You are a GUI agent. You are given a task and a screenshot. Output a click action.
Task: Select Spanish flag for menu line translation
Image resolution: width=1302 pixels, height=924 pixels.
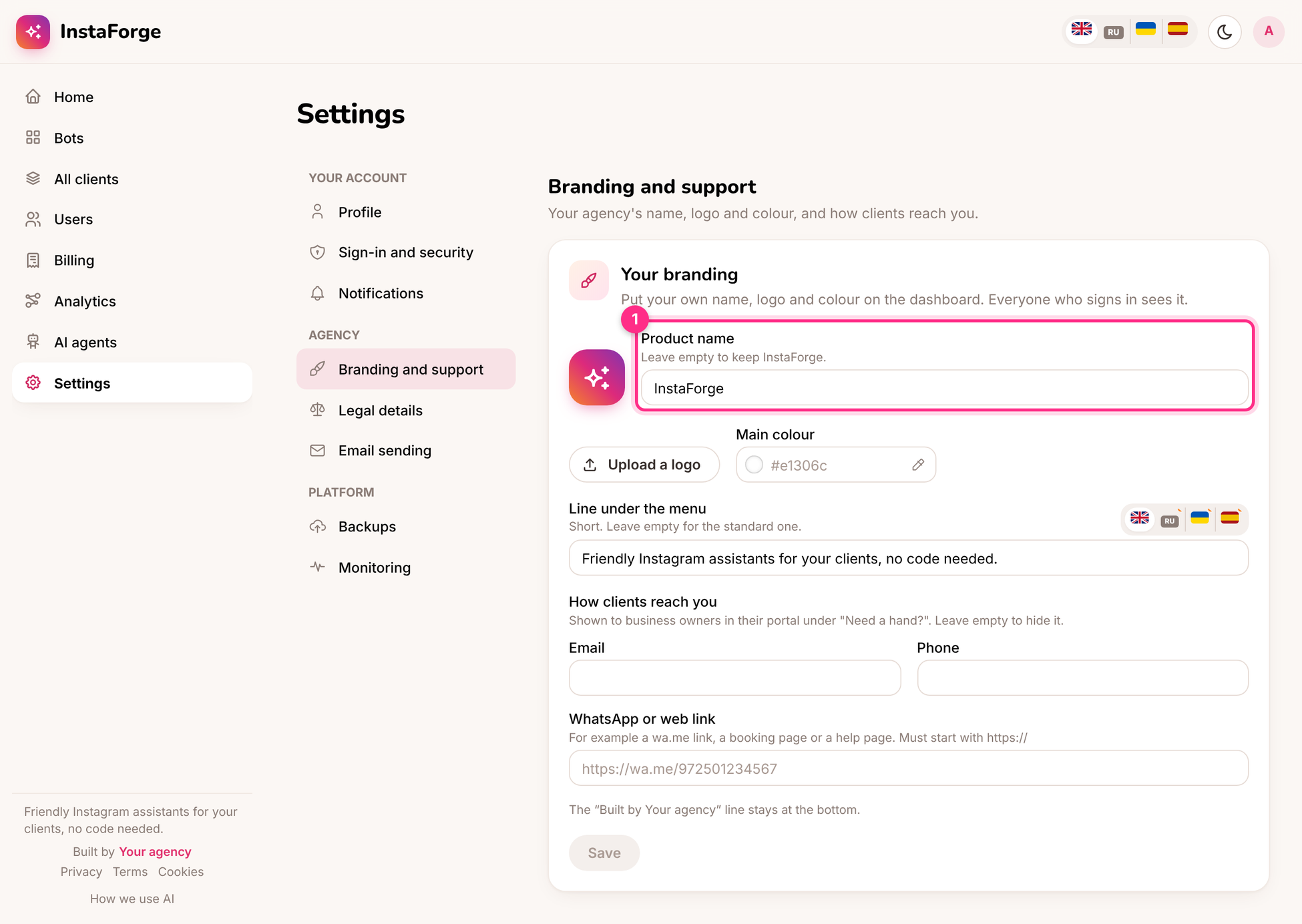click(1230, 519)
